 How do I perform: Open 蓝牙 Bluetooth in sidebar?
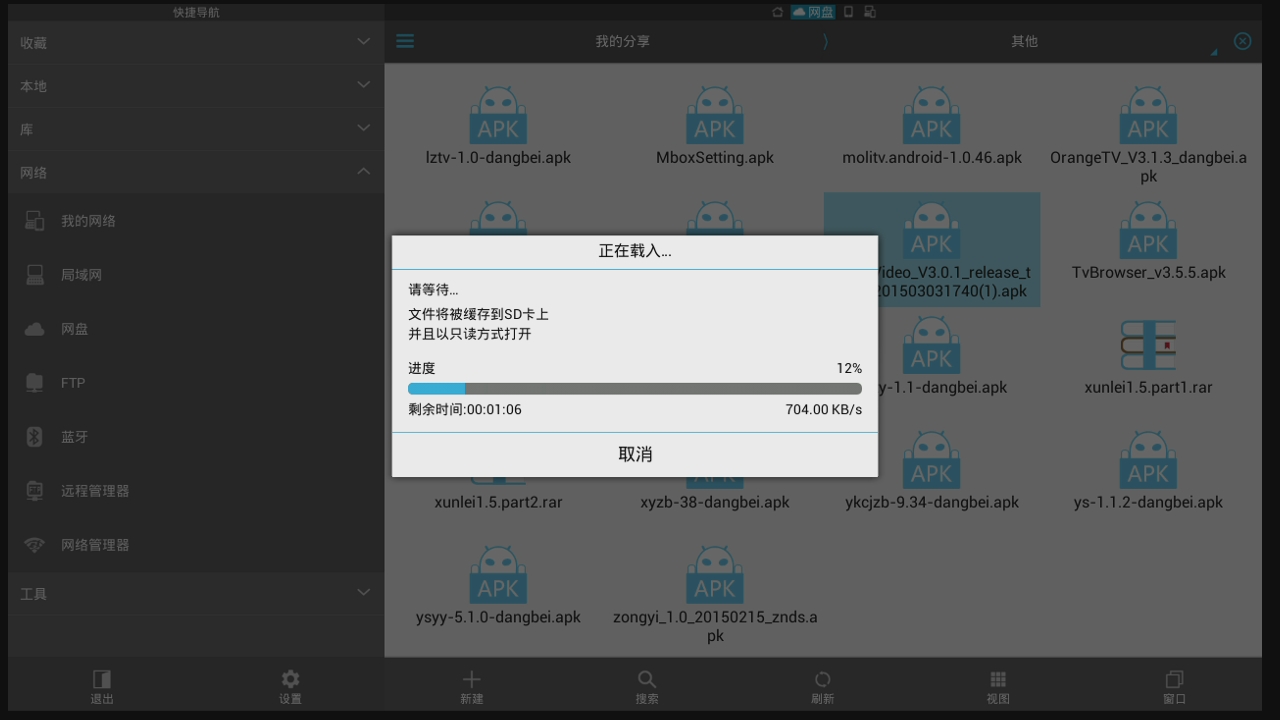[x=196, y=437]
